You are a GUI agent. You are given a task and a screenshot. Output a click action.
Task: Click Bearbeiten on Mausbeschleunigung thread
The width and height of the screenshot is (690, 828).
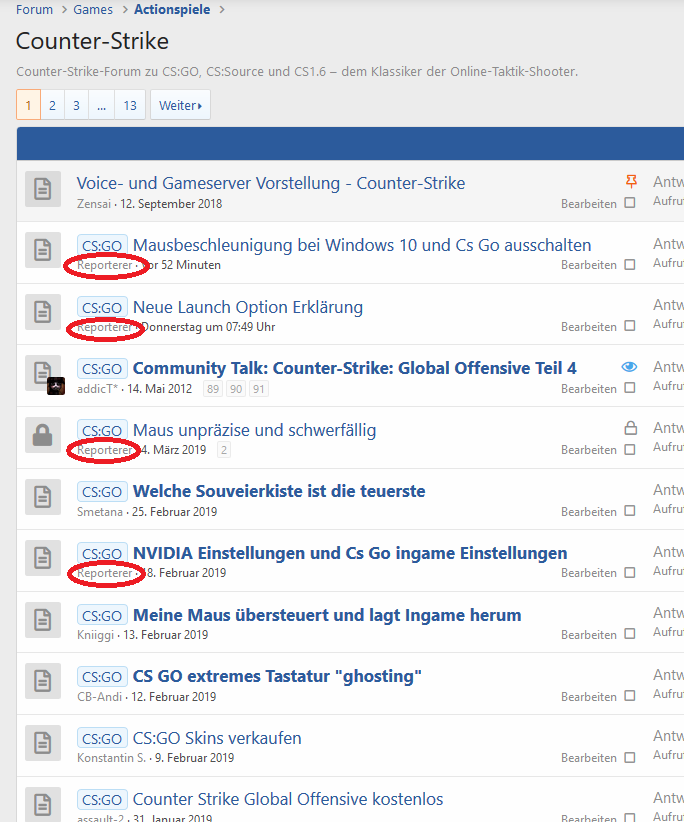(x=589, y=265)
